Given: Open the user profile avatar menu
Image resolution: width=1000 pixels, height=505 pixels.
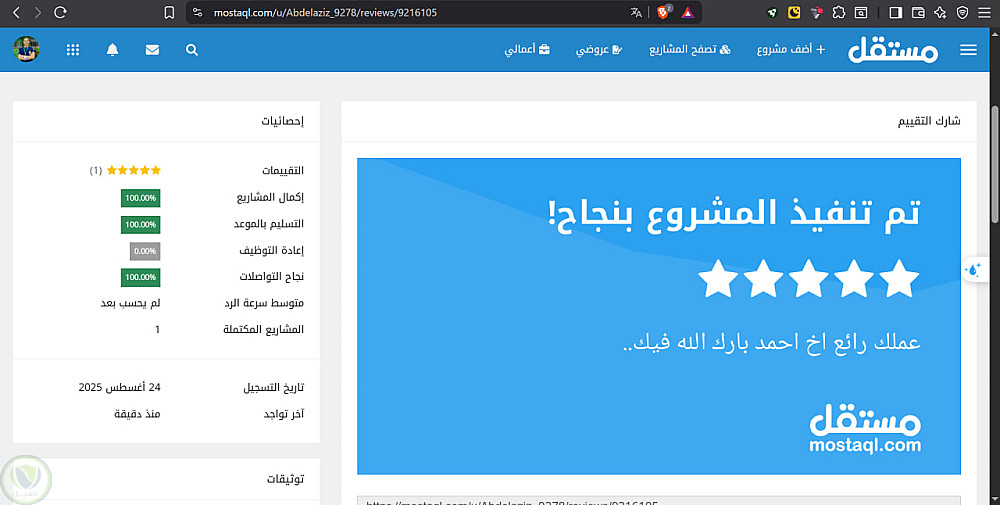Looking at the screenshot, I should [26, 49].
